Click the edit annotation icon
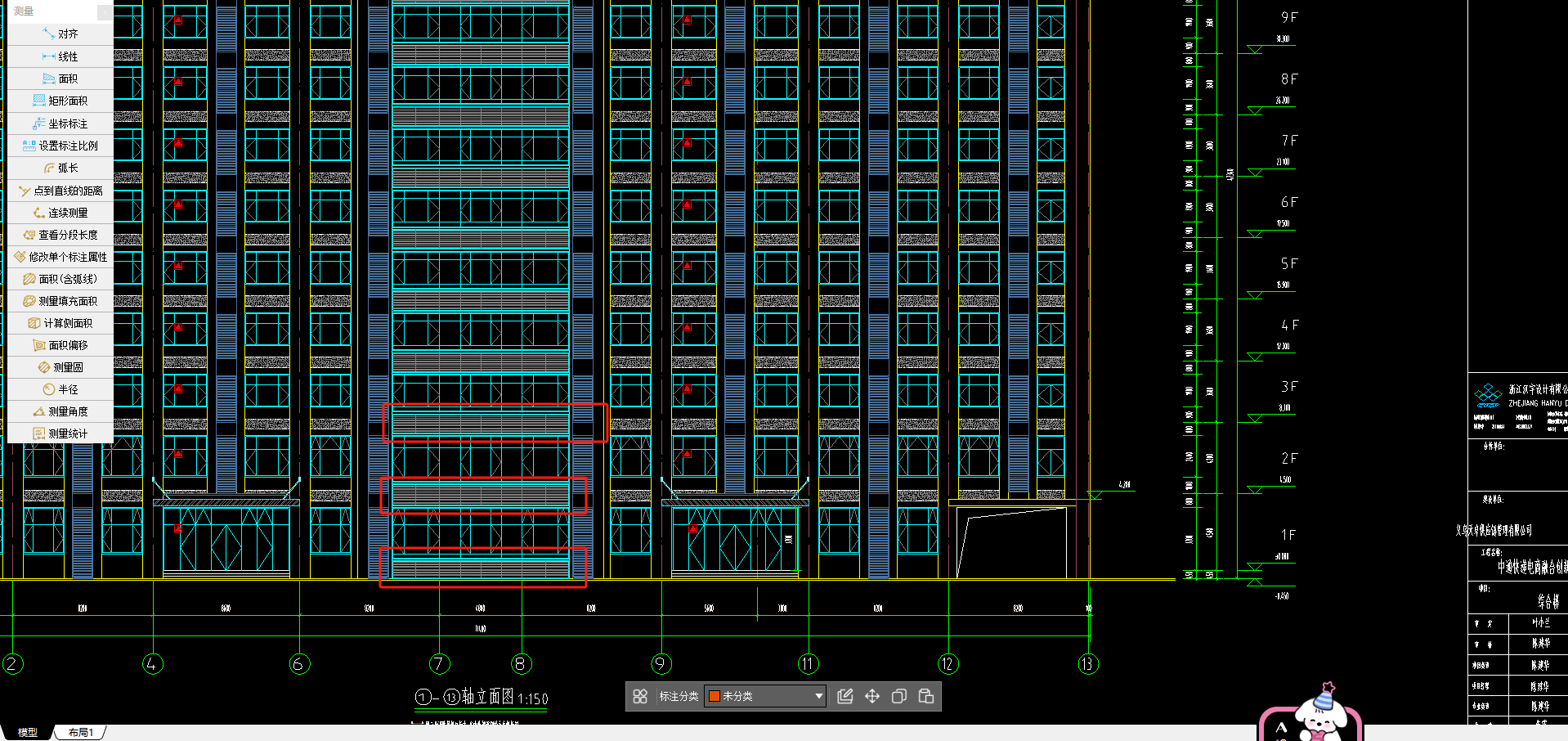Screen dimensions: 1568x741 (x=845, y=696)
